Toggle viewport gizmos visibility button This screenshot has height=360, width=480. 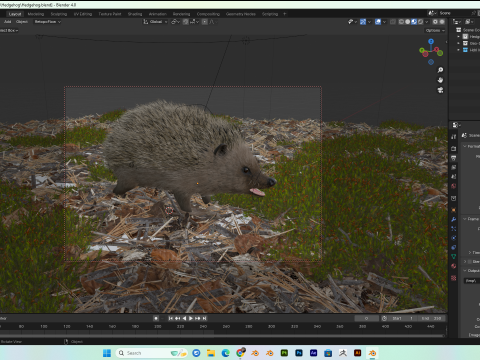363,22
